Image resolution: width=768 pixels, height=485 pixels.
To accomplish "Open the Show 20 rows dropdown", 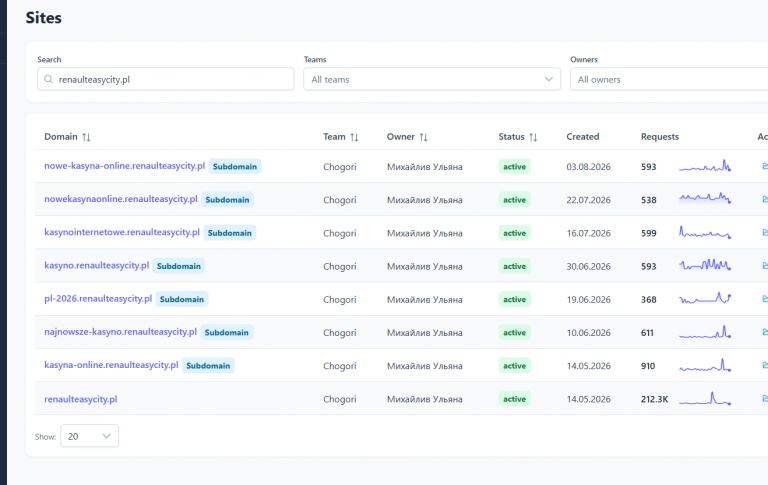I will click(89, 436).
